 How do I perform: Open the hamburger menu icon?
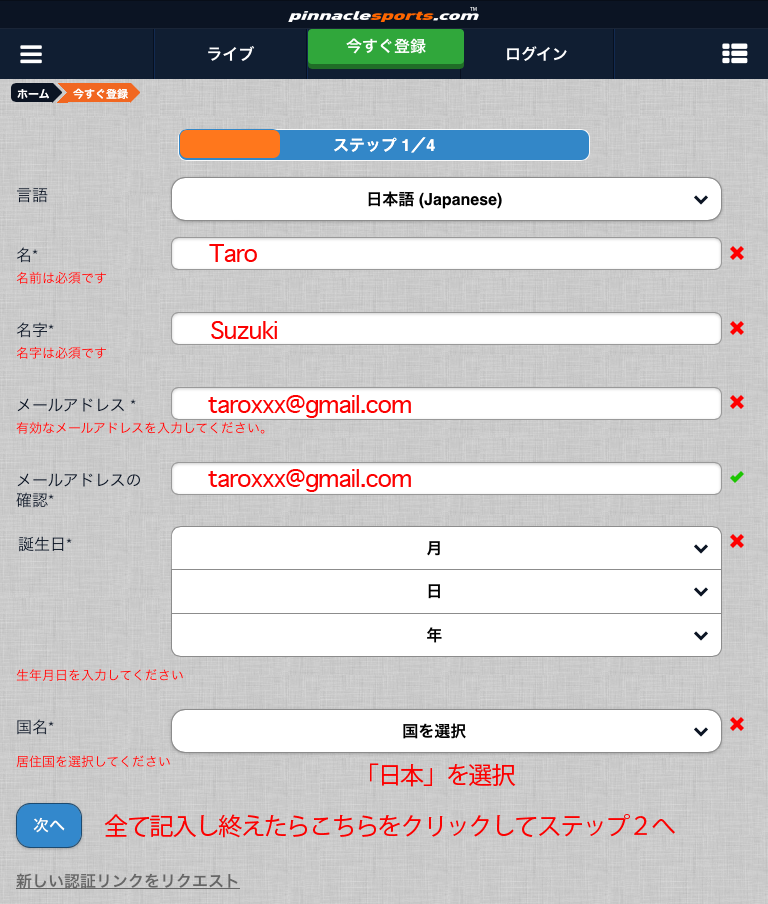point(31,54)
